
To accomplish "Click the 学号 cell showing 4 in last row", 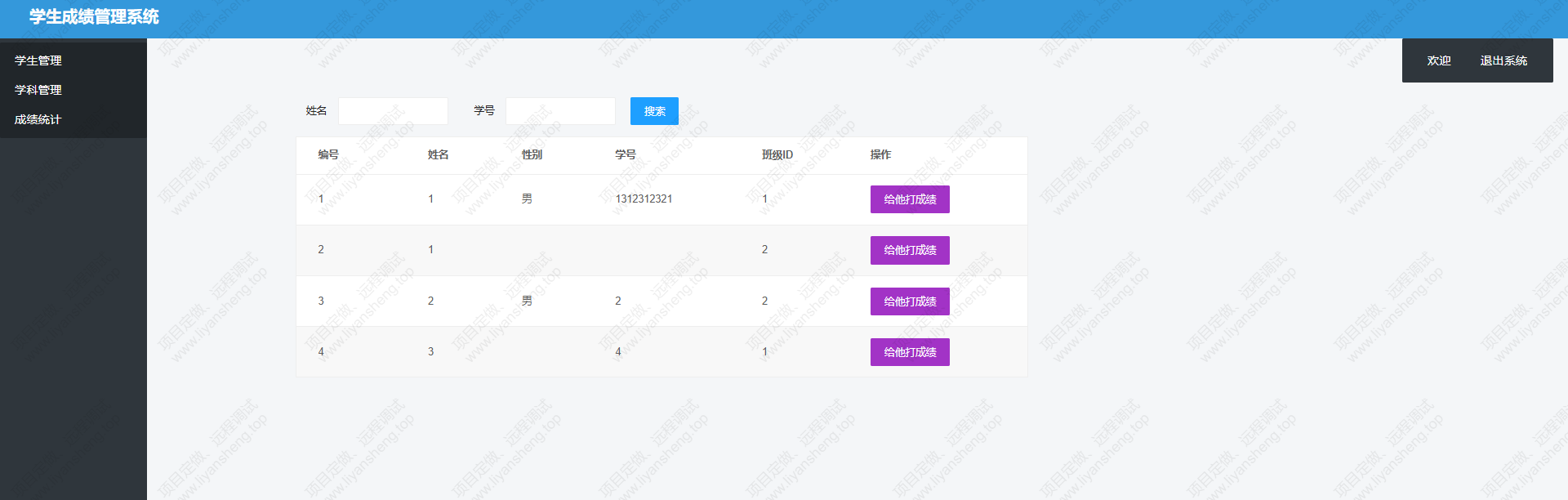I will tap(618, 351).
